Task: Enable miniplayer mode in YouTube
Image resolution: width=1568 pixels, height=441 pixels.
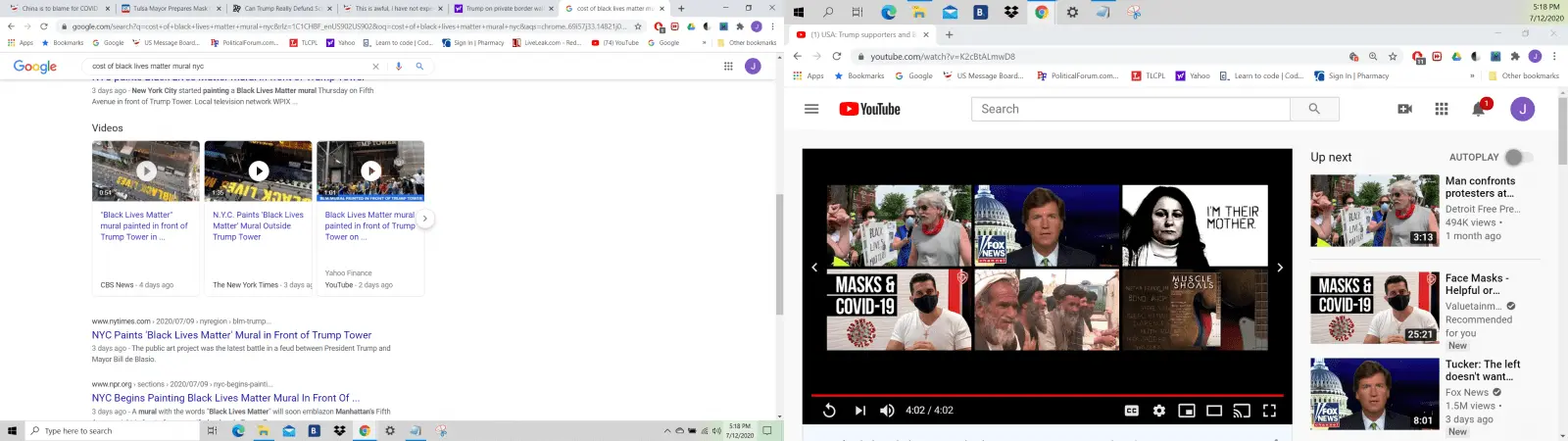Action: coord(1187,411)
